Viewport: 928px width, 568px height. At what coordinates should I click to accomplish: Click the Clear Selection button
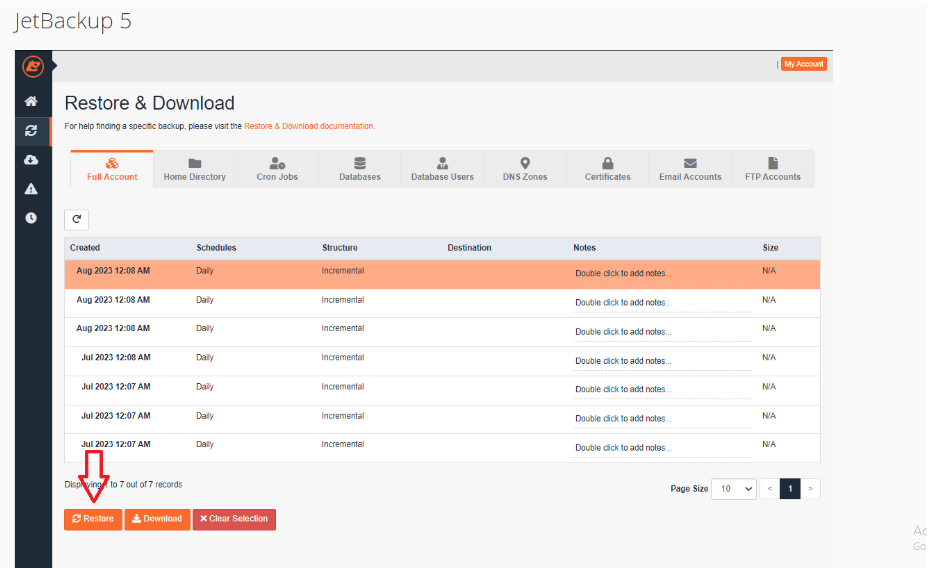coord(234,519)
